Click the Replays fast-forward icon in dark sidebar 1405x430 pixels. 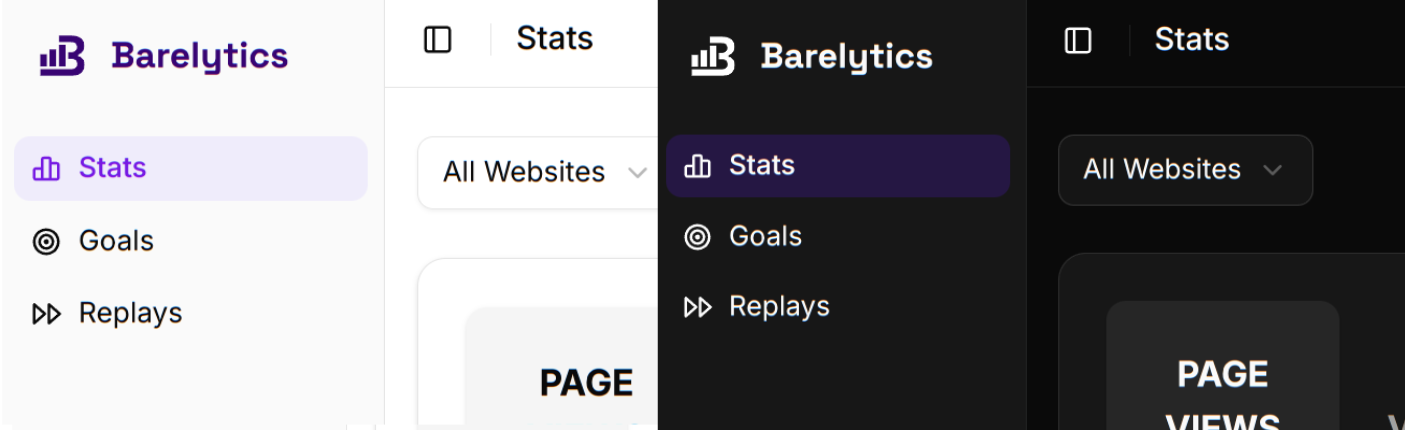click(697, 307)
